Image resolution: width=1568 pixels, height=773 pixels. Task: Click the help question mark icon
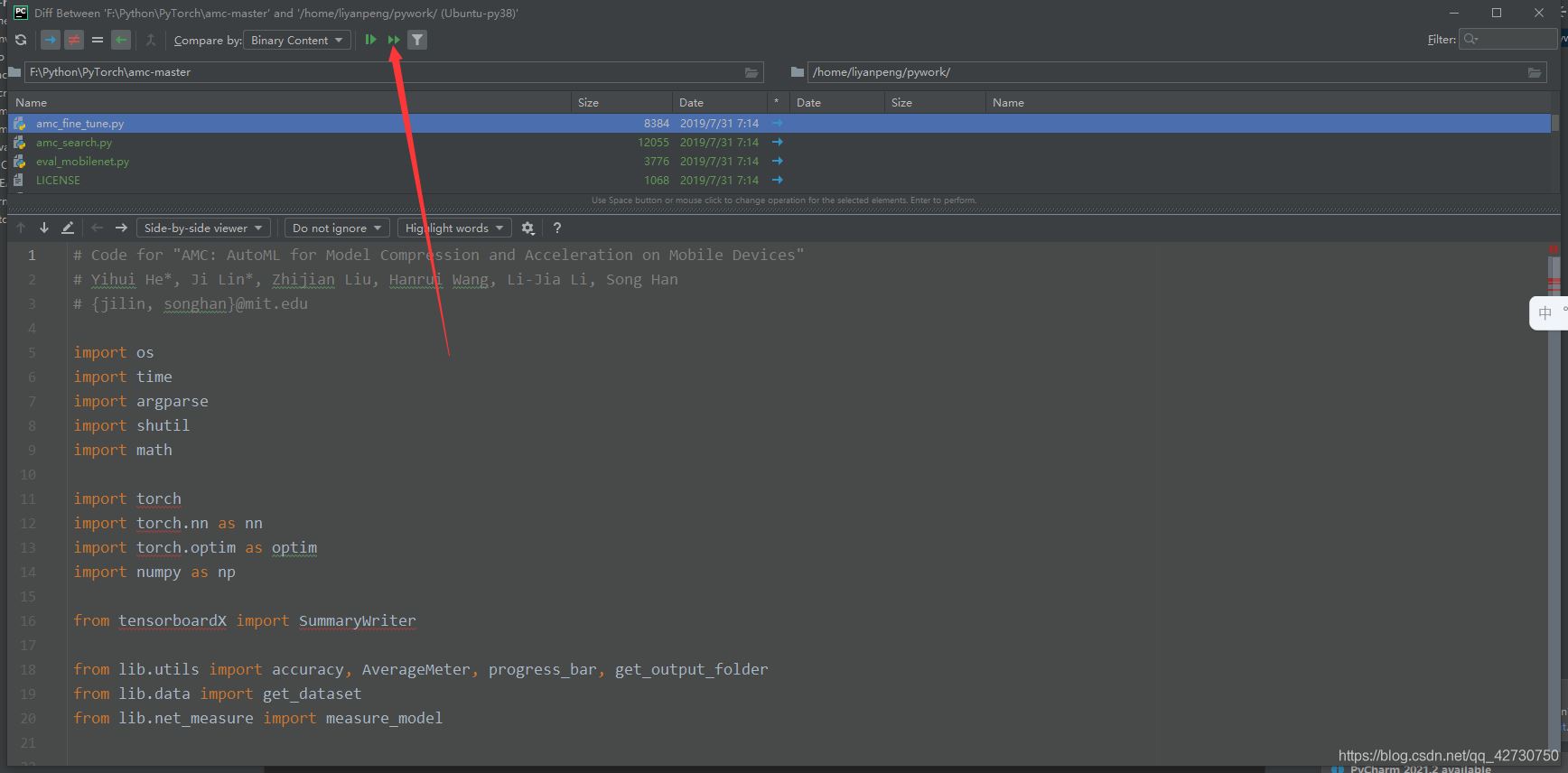pyautogui.click(x=557, y=228)
